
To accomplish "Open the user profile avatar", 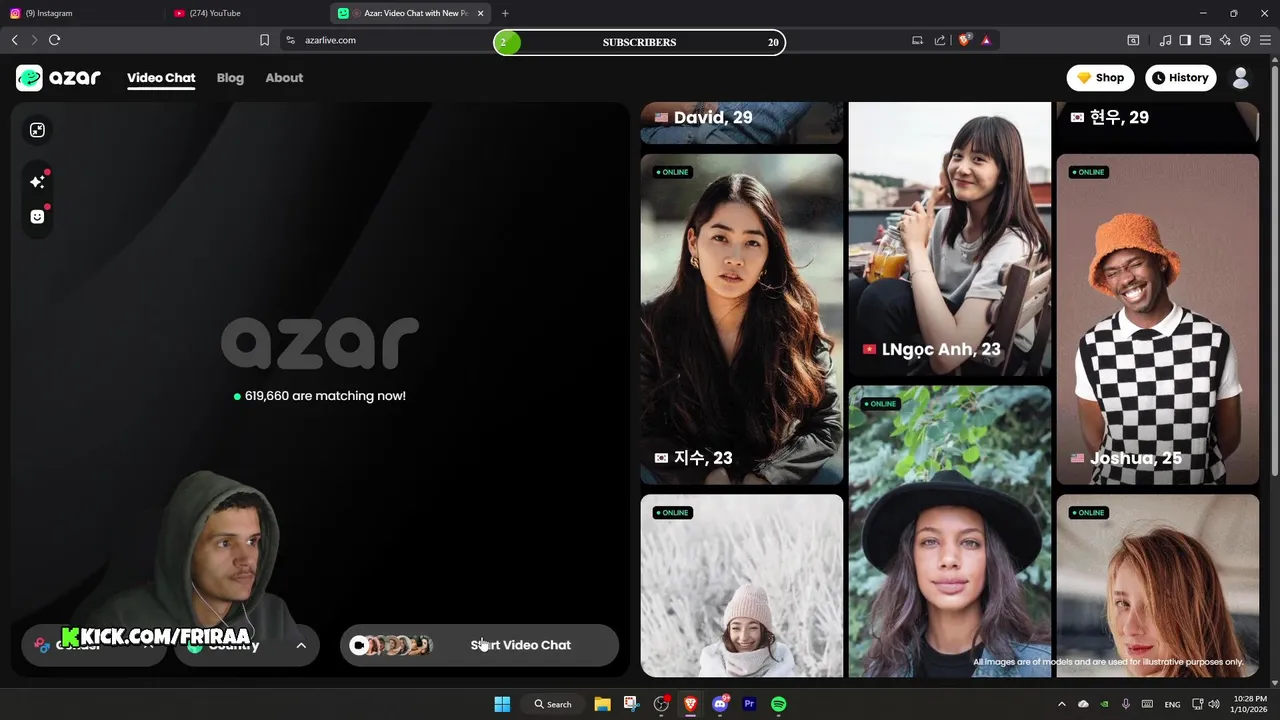I will pyautogui.click(x=1241, y=78).
